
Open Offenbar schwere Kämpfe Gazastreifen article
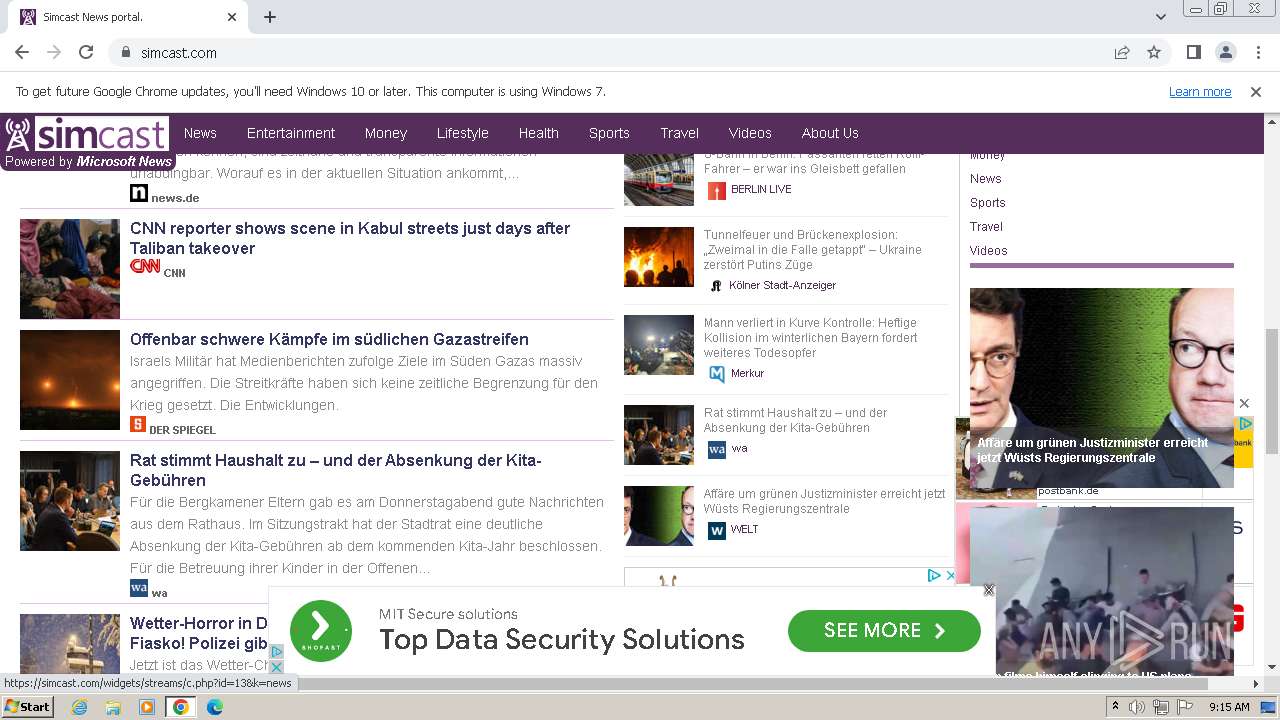[329, 340]
